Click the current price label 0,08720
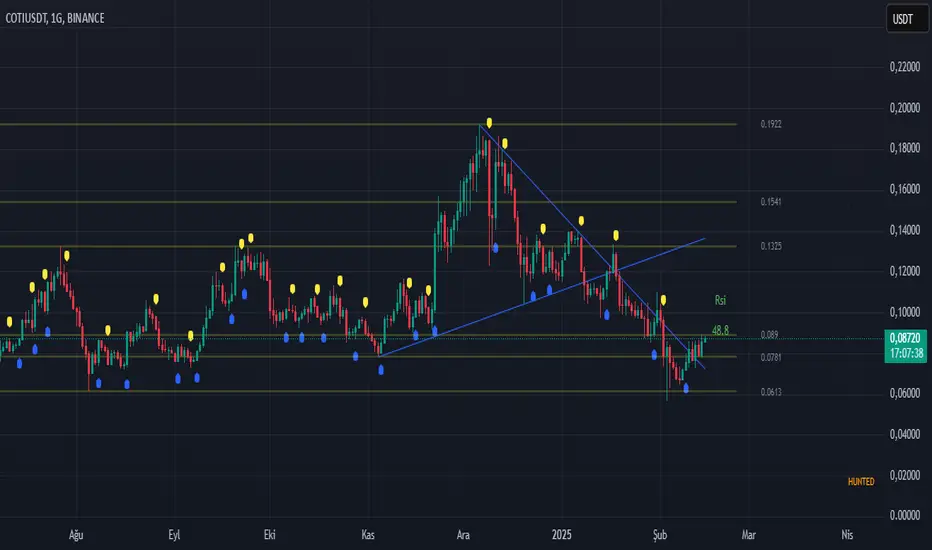 point(905,338)
